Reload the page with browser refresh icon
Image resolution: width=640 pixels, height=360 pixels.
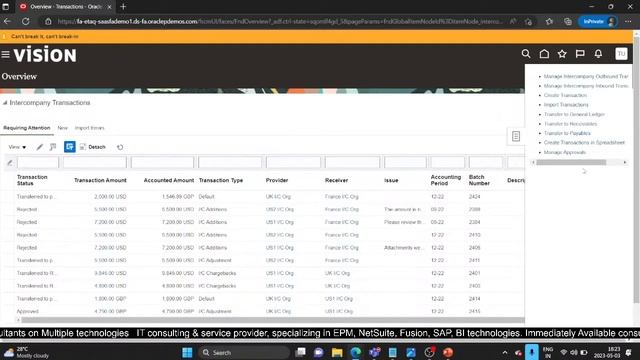pos(25,21)
